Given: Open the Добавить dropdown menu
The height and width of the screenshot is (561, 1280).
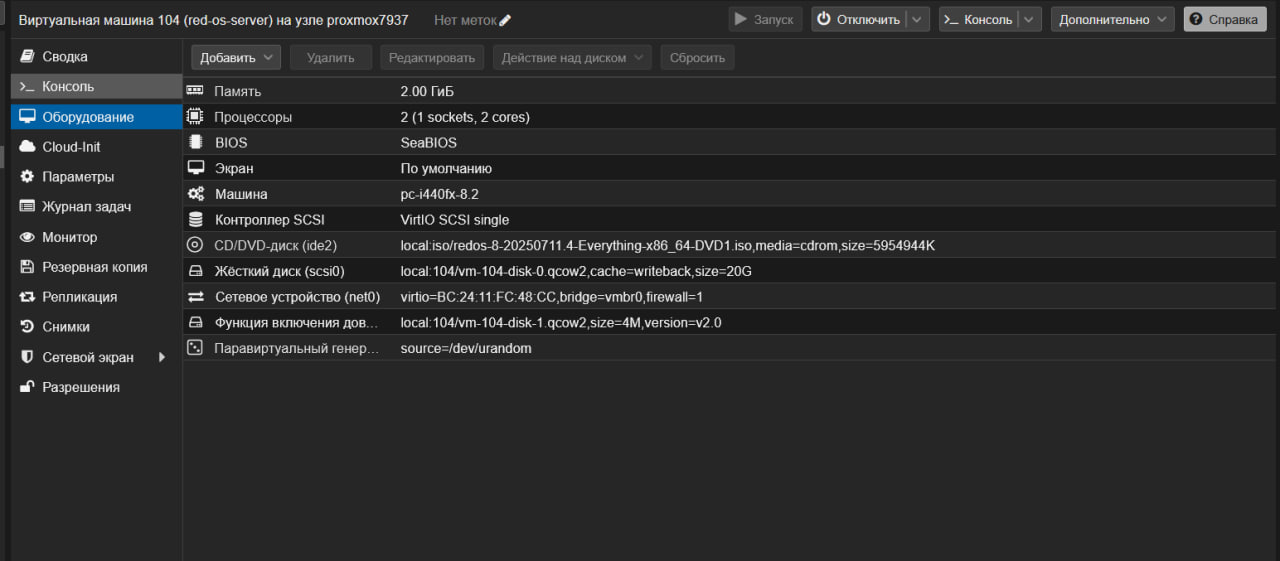Looking at the screenshot, I should point(236,58).
